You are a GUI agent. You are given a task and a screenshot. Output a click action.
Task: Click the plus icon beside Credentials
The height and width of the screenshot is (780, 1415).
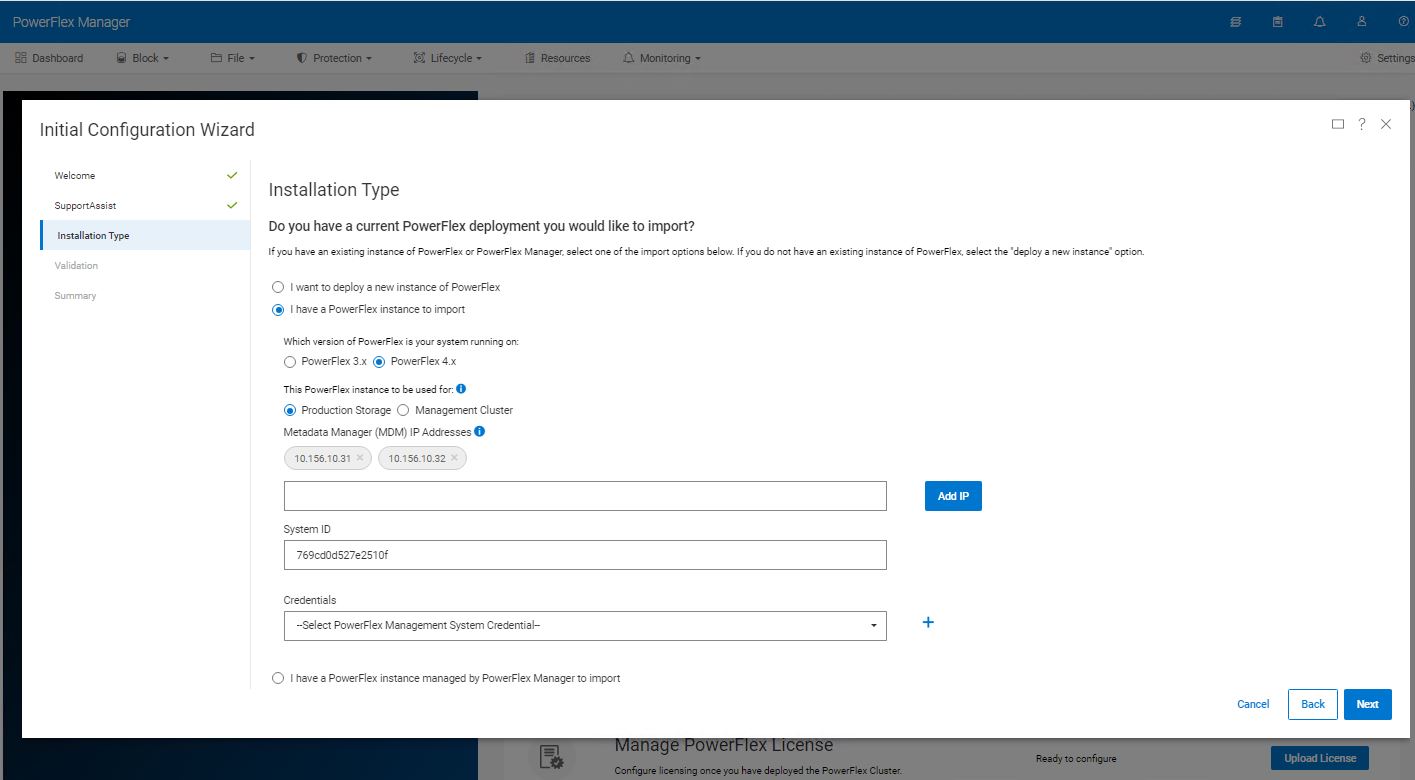pyautogui.click(x=927, y=622)
